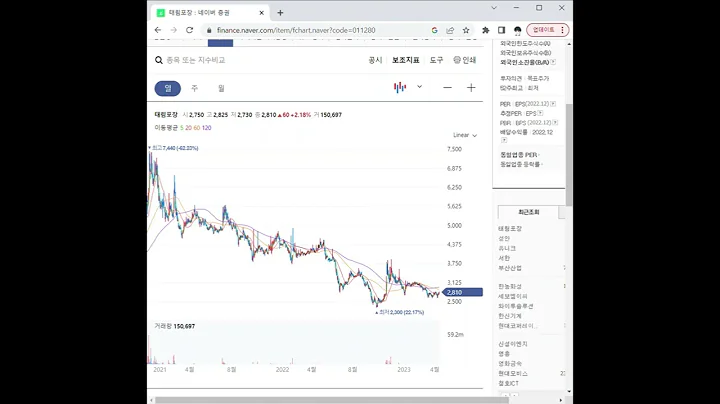
Task: Click the lock icon beside the URL
Action: (209, 30)
